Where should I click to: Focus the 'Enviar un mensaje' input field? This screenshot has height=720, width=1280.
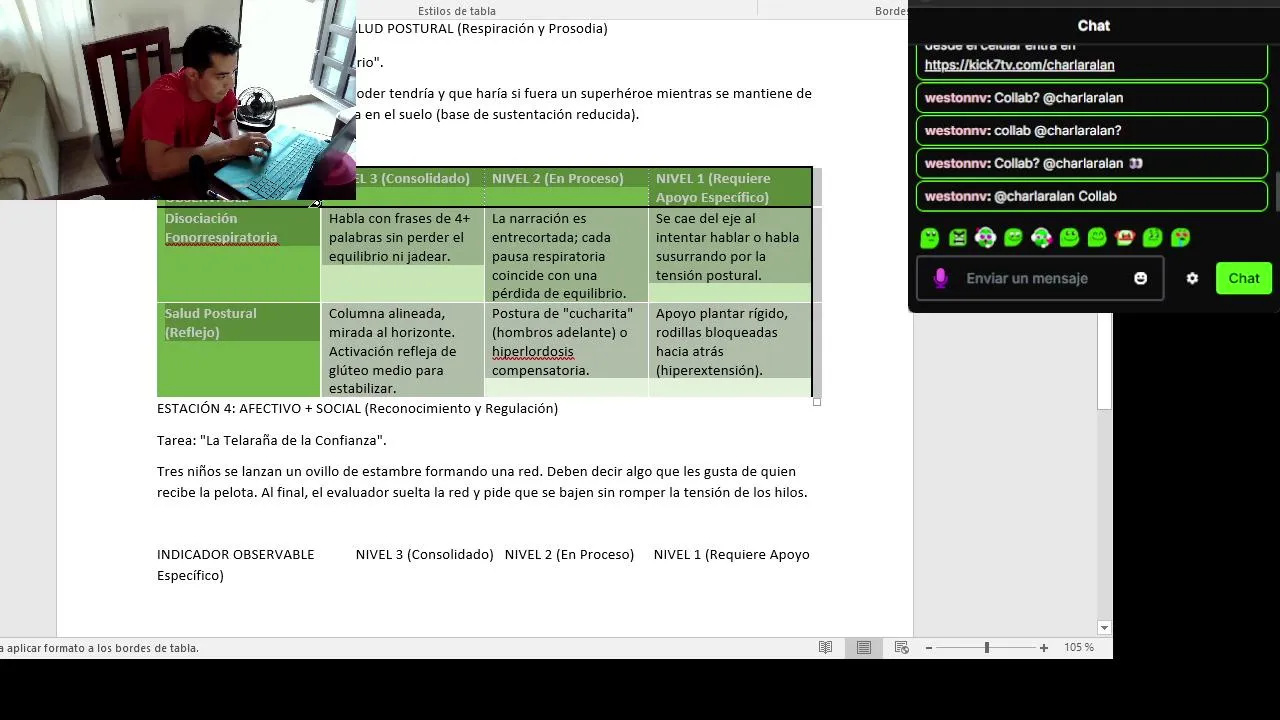[1040, 278]
